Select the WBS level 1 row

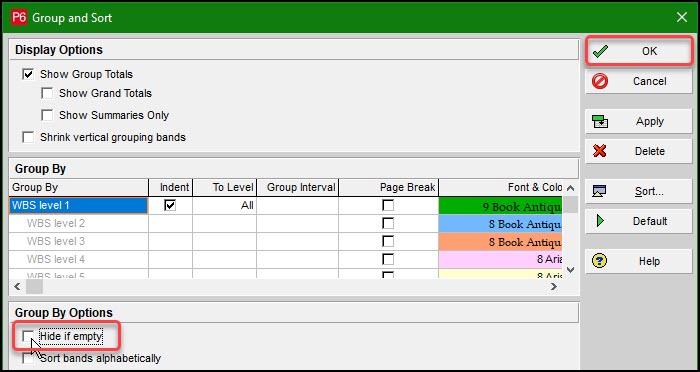[79, 205]
